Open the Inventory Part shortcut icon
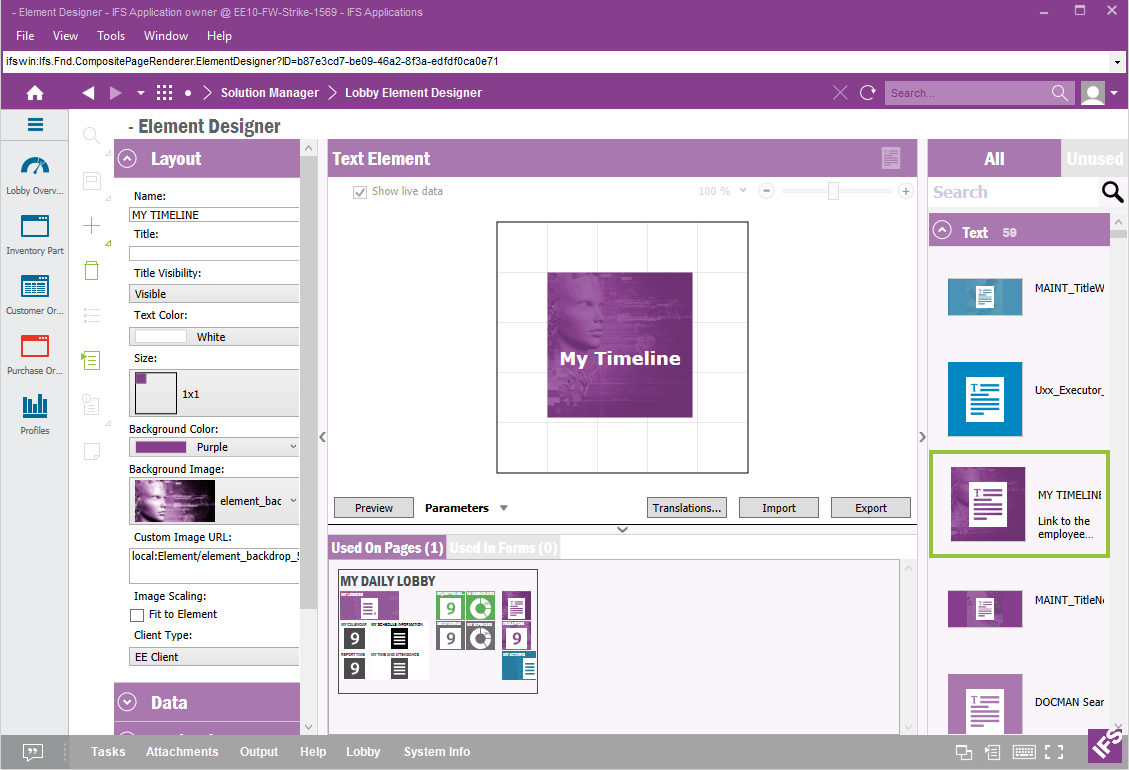1129x770 pixels. coord(35,226)
